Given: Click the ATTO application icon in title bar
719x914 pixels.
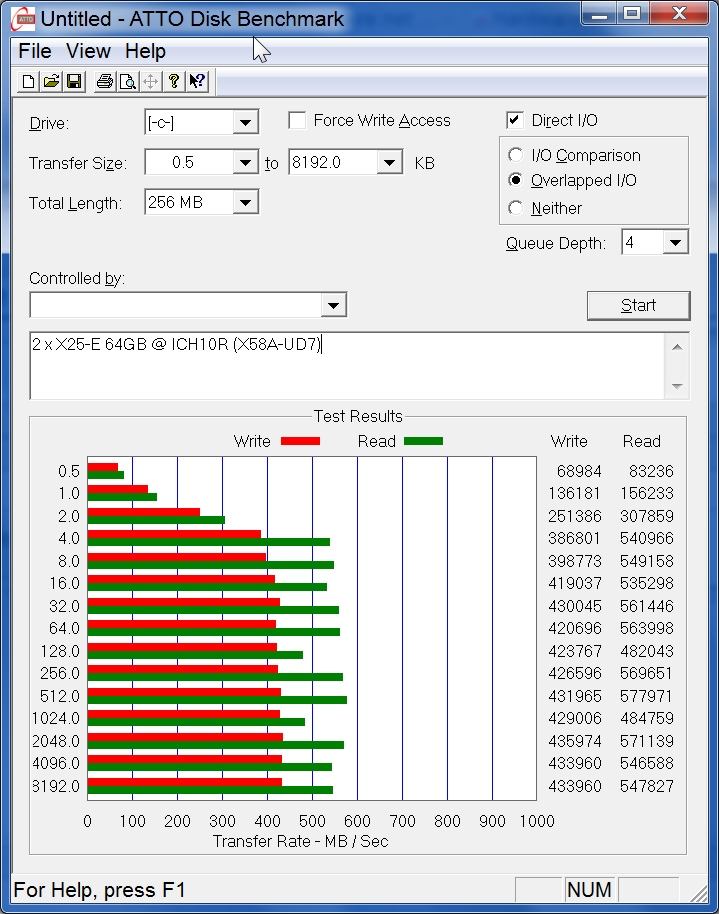Looking at the screenshot, I should (x=24, y=19).
